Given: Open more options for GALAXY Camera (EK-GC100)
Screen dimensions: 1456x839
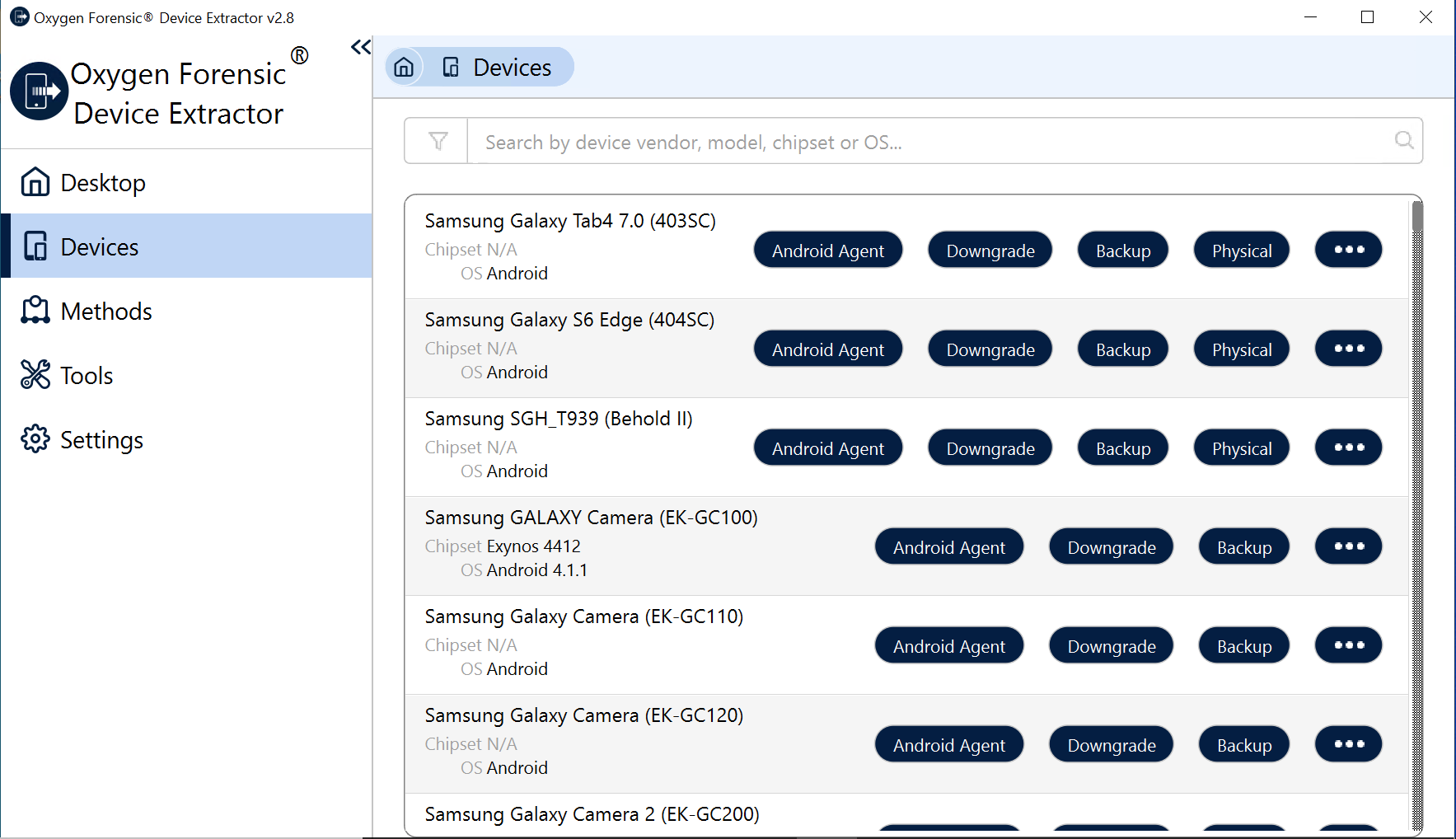Looking at the screenshot, I should [1348, 546].
